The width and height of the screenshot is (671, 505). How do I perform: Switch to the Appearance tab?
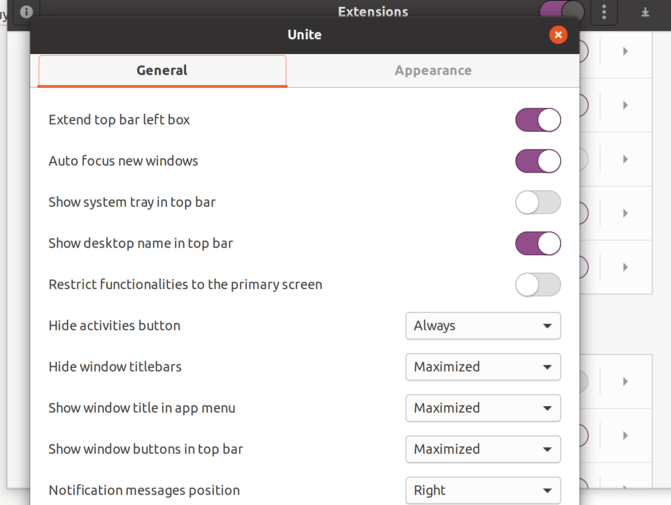433,71
